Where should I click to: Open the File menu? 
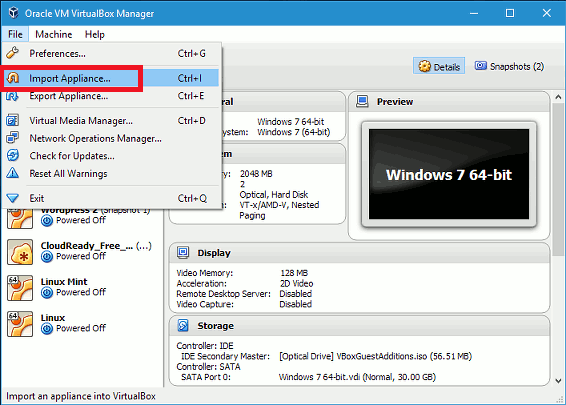point(15,34)
